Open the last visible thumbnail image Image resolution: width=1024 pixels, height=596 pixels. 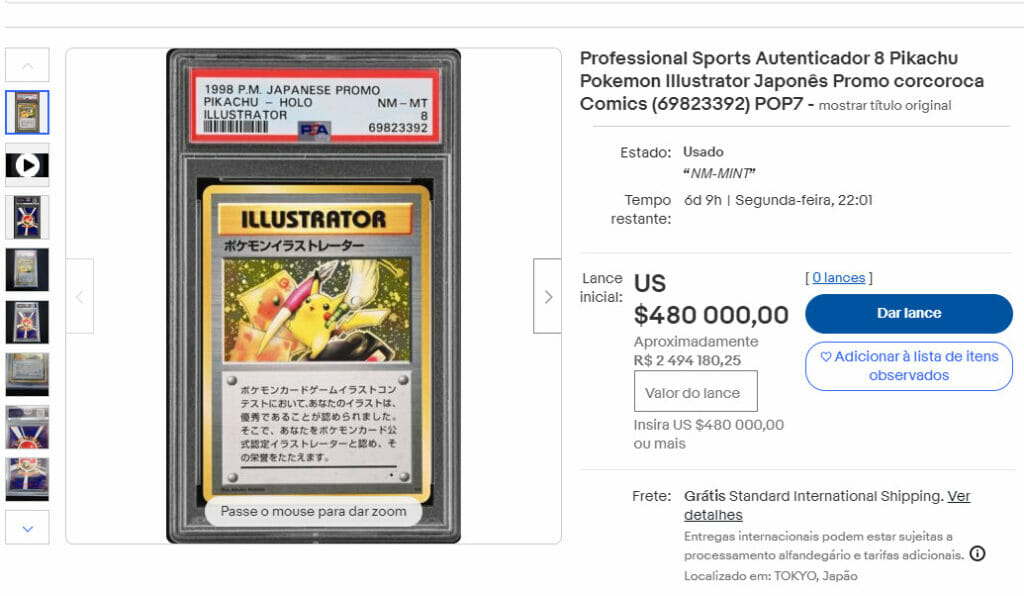click(27, 480)
